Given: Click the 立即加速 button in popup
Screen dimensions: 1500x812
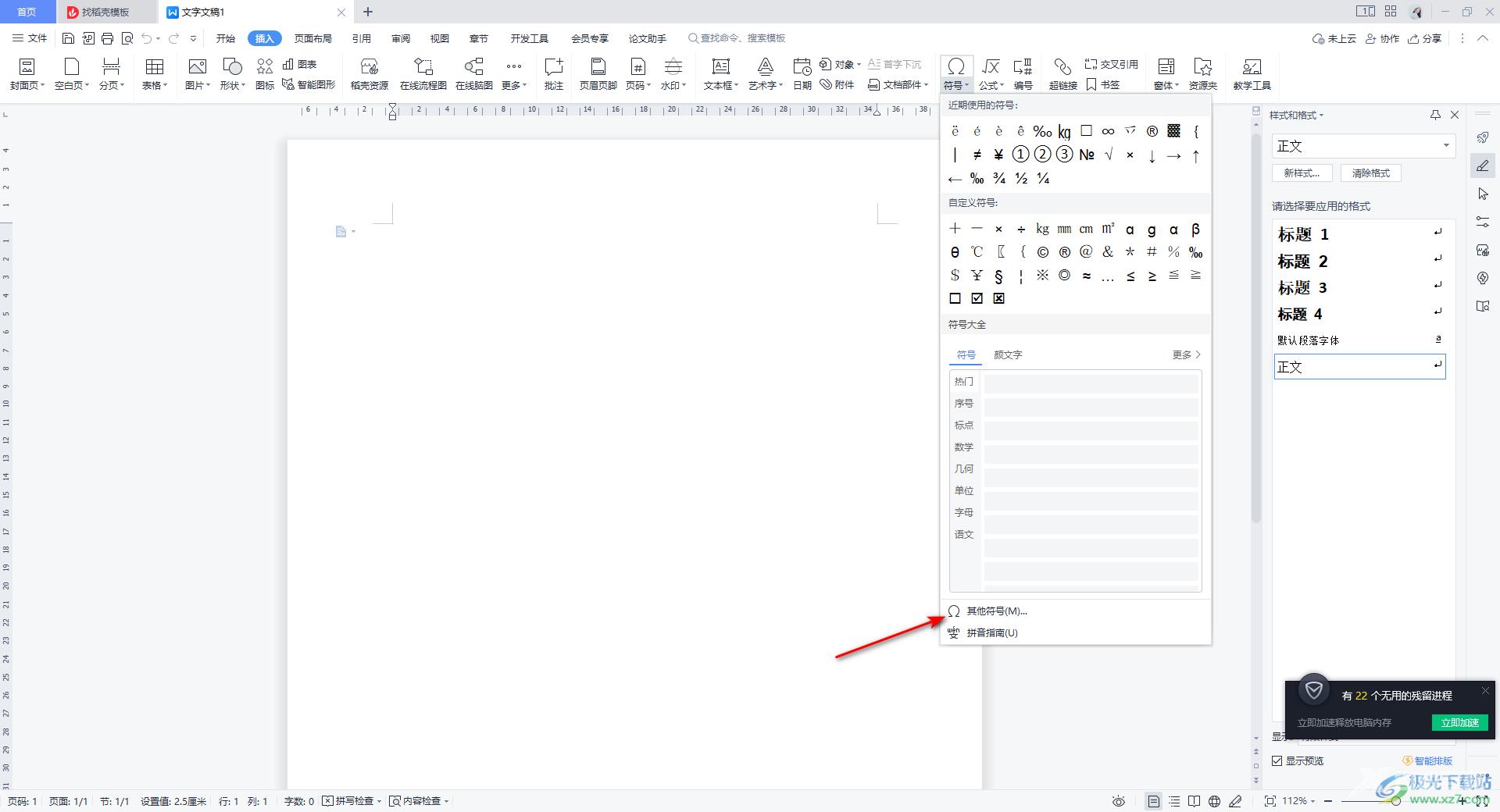Looking at the screenshot, I should 1460,722.
